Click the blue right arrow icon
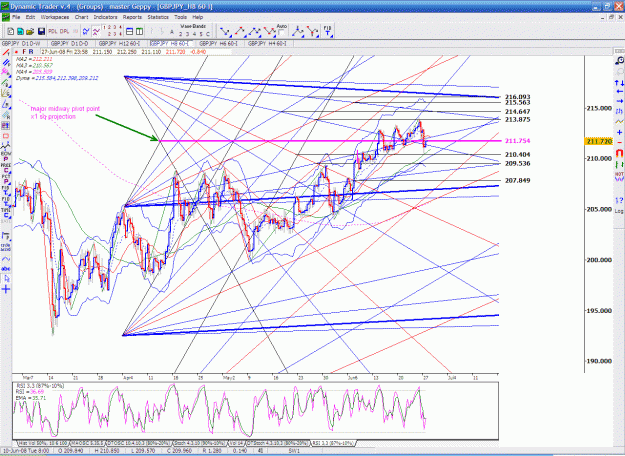The image size is (625, 456). (619, 101)
